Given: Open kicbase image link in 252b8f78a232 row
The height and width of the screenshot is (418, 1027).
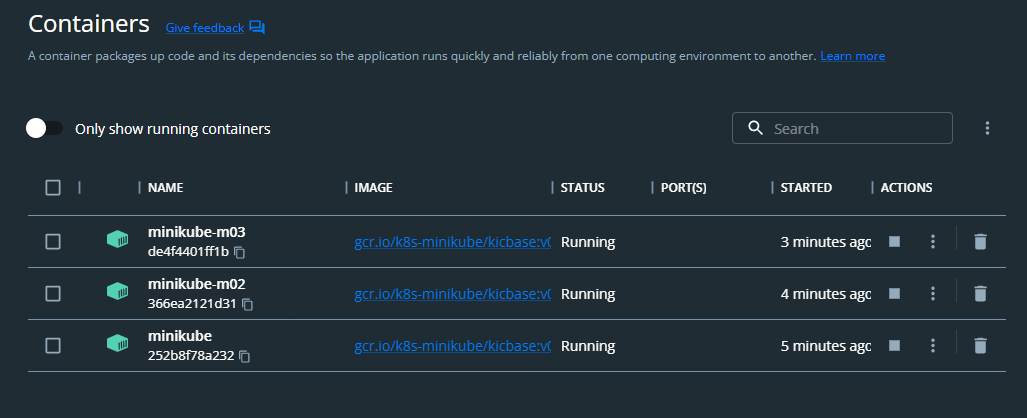Looking at the screenshot, I should (453, 346).
